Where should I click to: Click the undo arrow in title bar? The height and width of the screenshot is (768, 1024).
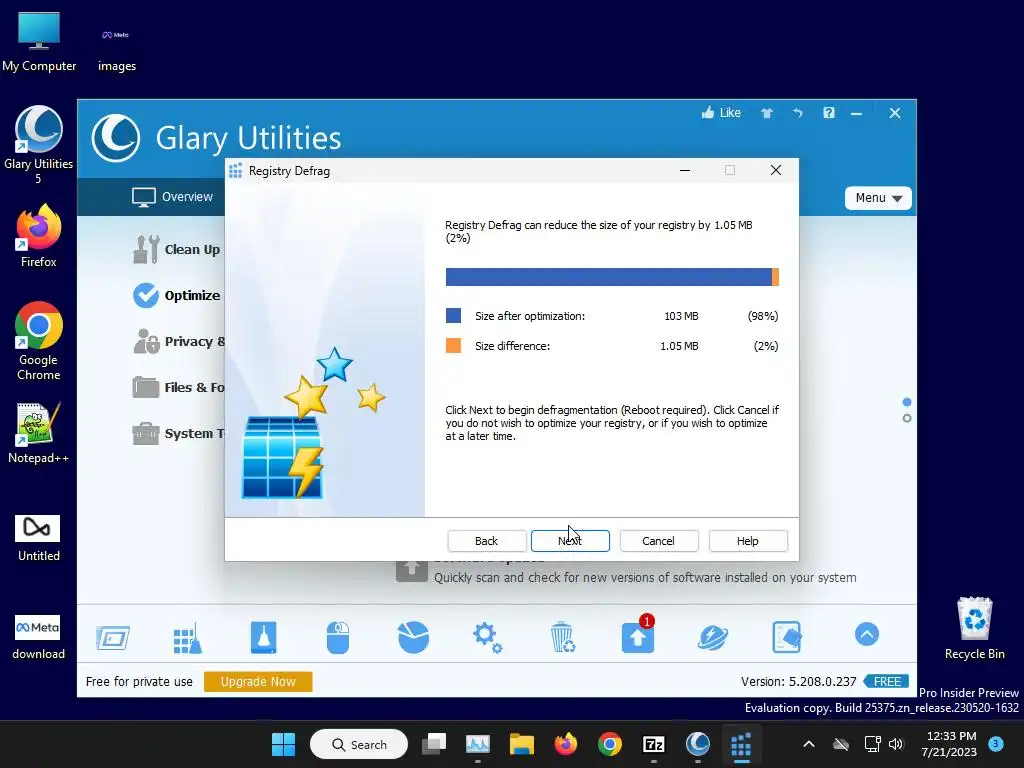point(797,113)
